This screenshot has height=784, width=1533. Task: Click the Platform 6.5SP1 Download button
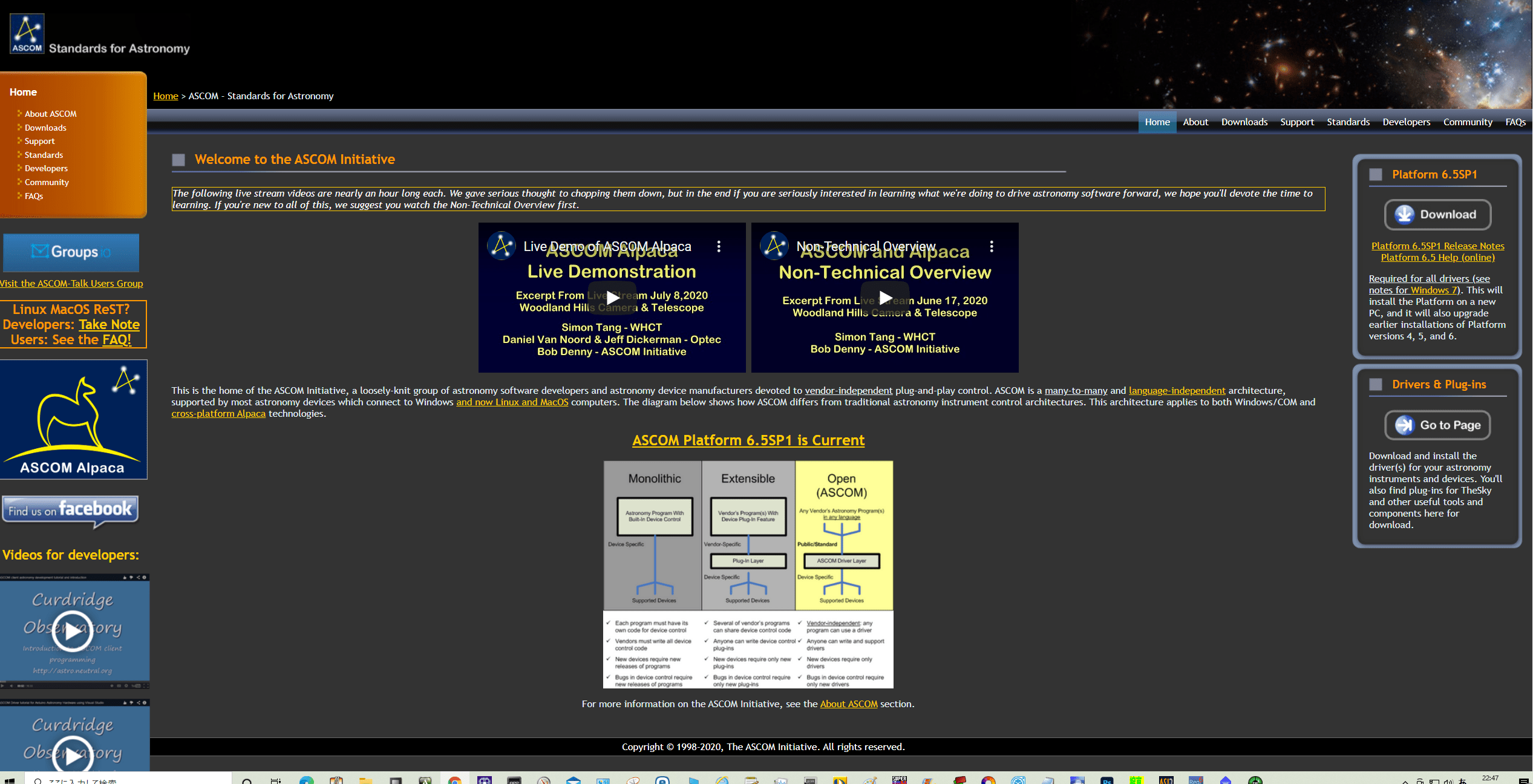point(1437,215)
